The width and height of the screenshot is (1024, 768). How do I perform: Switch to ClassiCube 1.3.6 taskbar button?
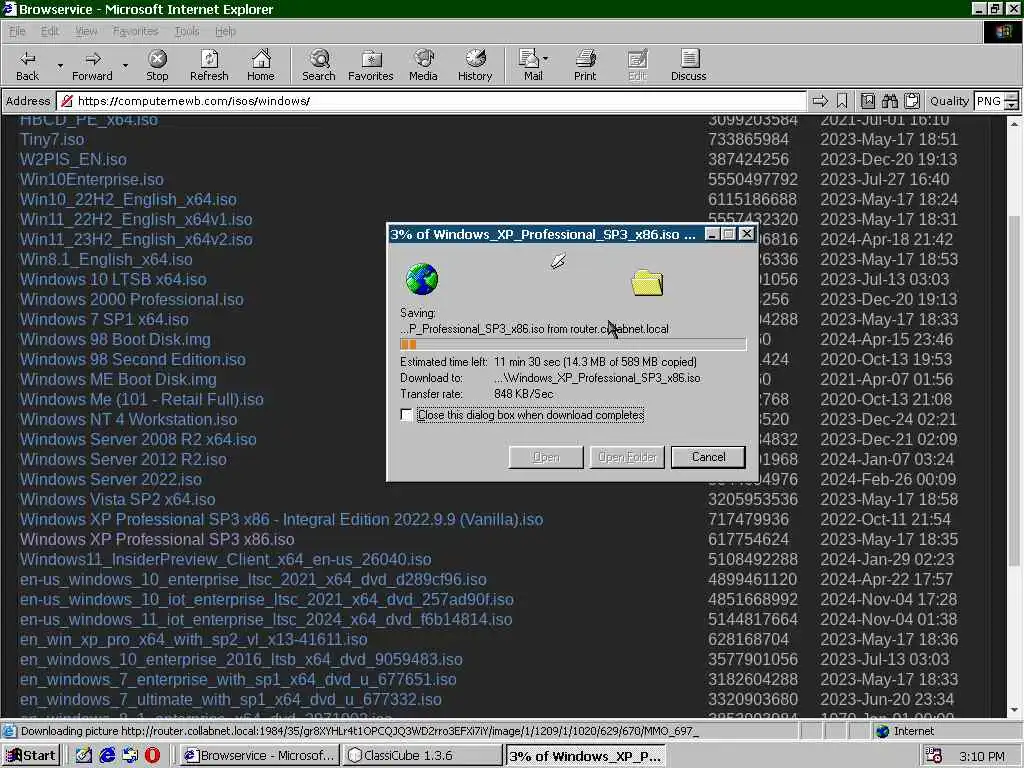(x=423, y=756)
